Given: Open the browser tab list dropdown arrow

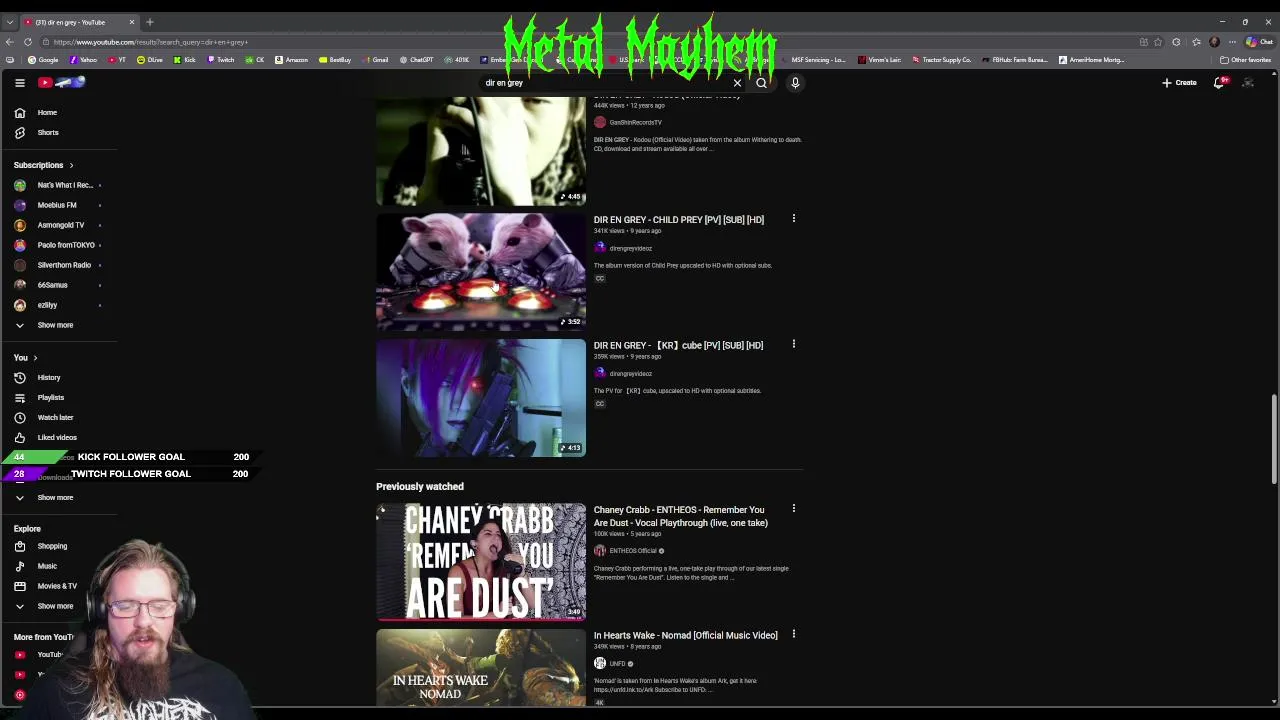Looking at the screenshot, I should pyautogui.click(x=10, y=22).
